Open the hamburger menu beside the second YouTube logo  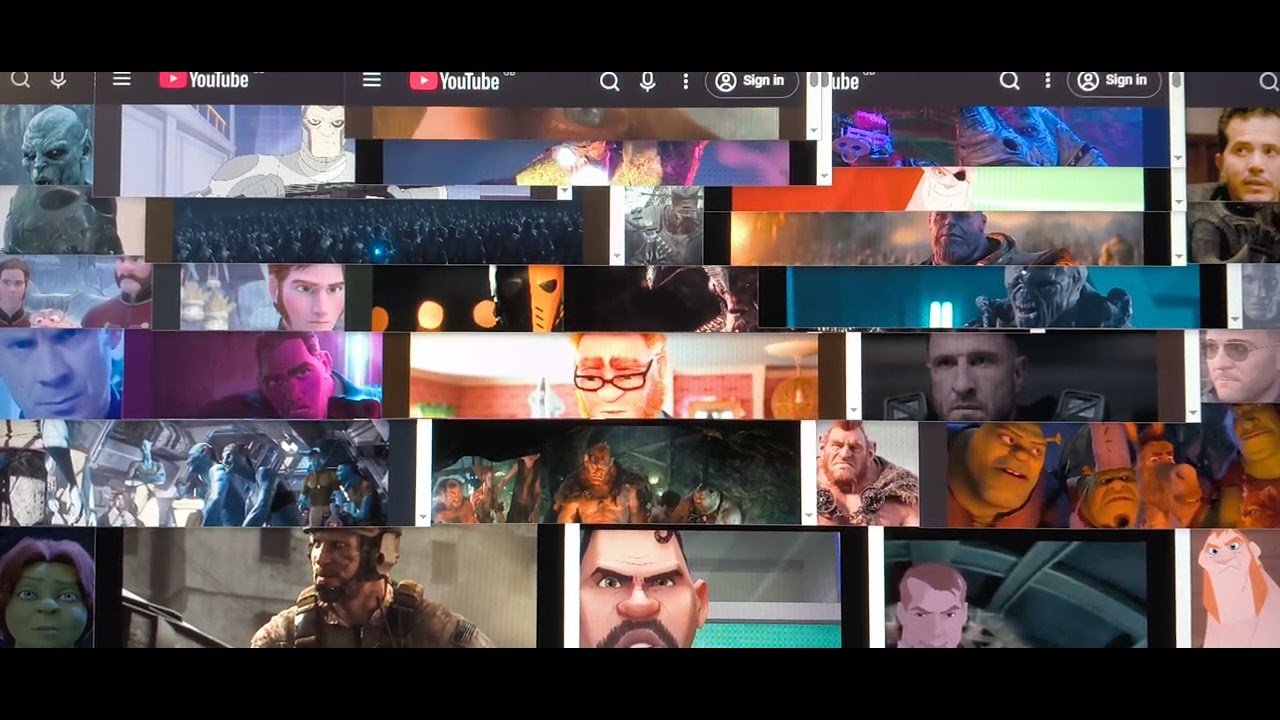[372, 80]
